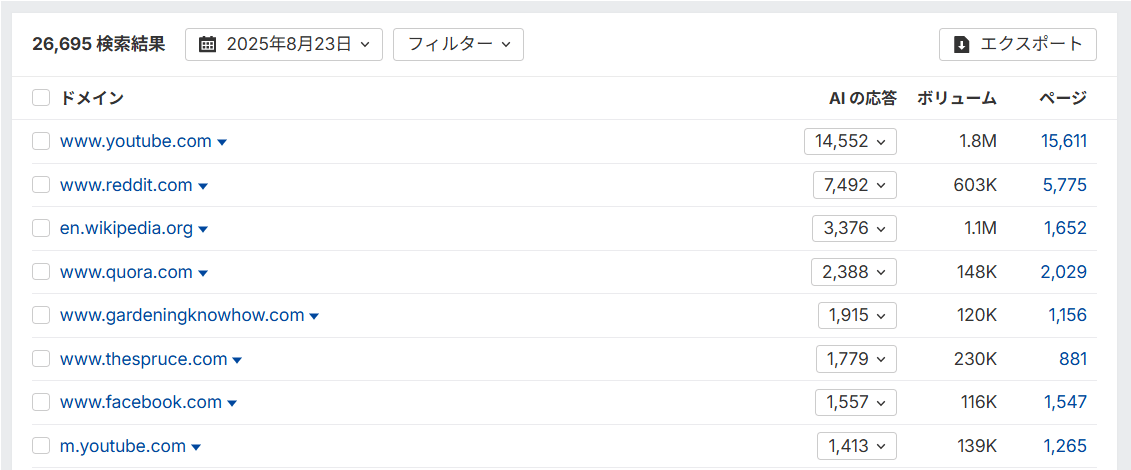The image size is (1131, 470).
Task: Expand the フィルター dropdown
Action: [458, 44]
